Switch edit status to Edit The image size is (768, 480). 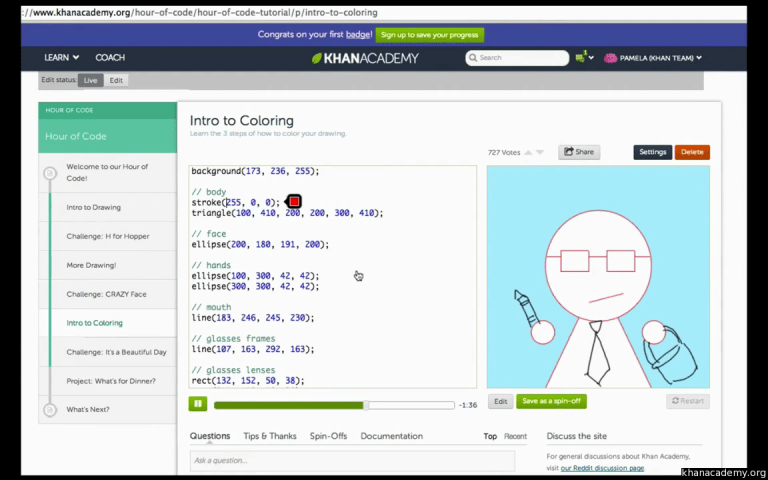pyautogui.click(x=116, y=80)
